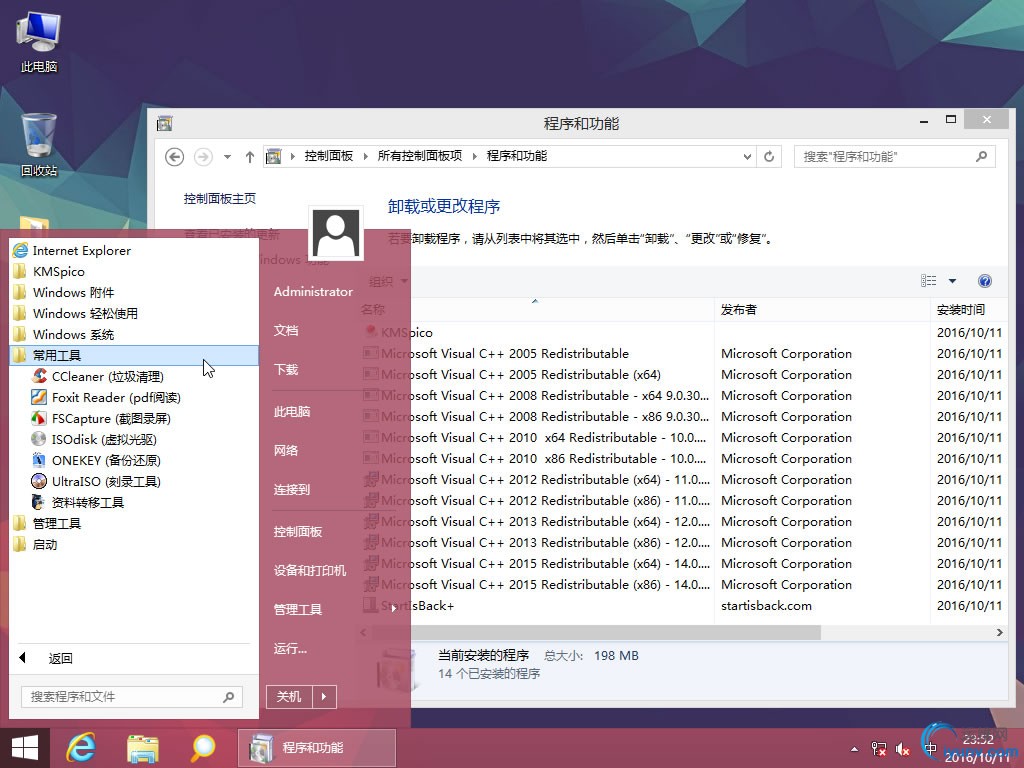This screenshot has height=768, width=1024.
Task: Show hidden tray icons arrow
Action: tap(854, 749)
